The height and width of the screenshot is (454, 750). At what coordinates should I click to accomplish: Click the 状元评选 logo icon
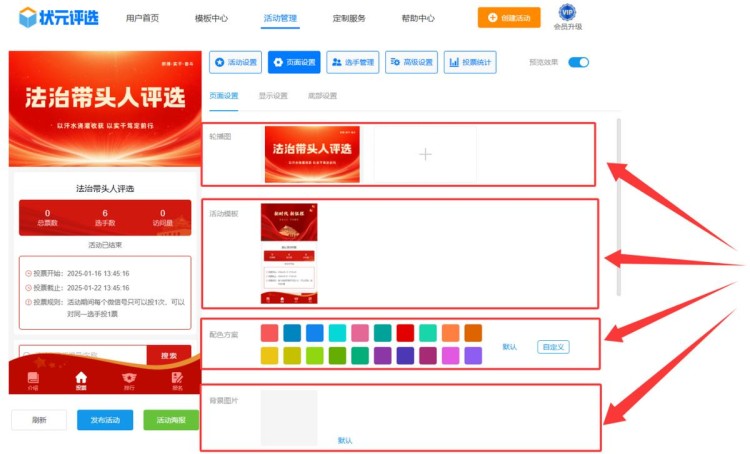(x=29, y=17)
